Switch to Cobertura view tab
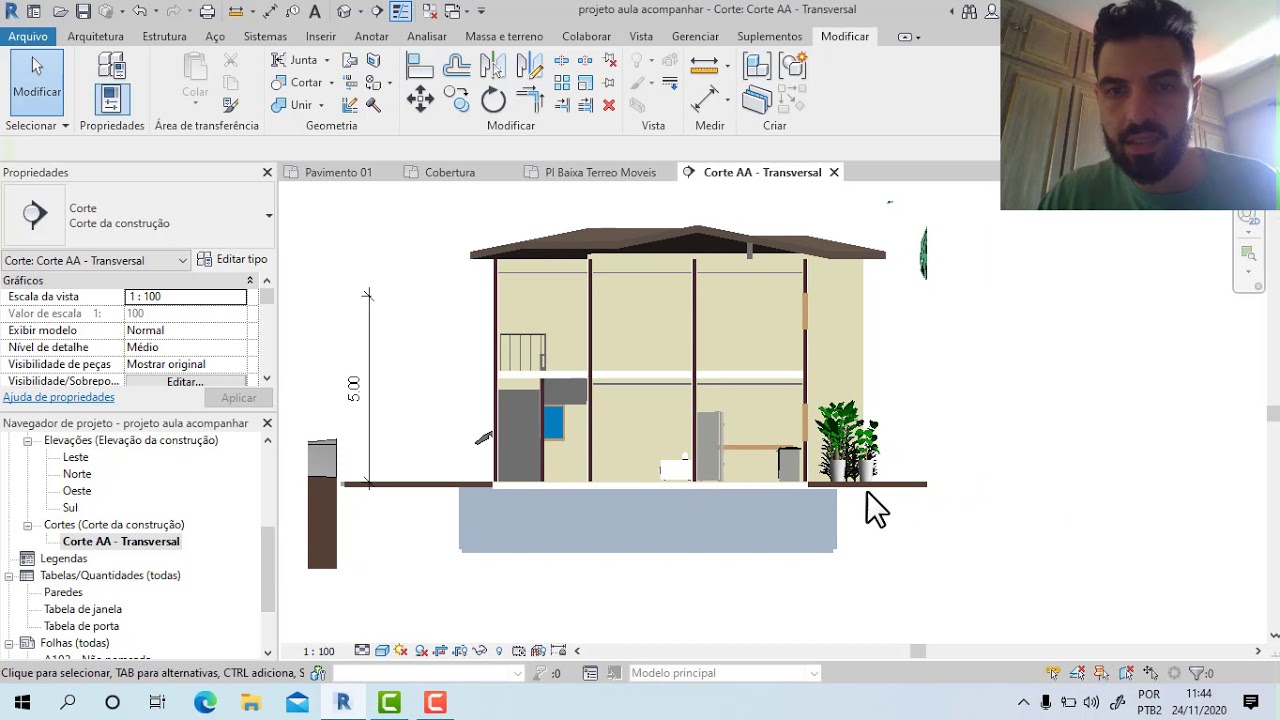The height and width of the screenshot is (720, 1280). point(450,172)
